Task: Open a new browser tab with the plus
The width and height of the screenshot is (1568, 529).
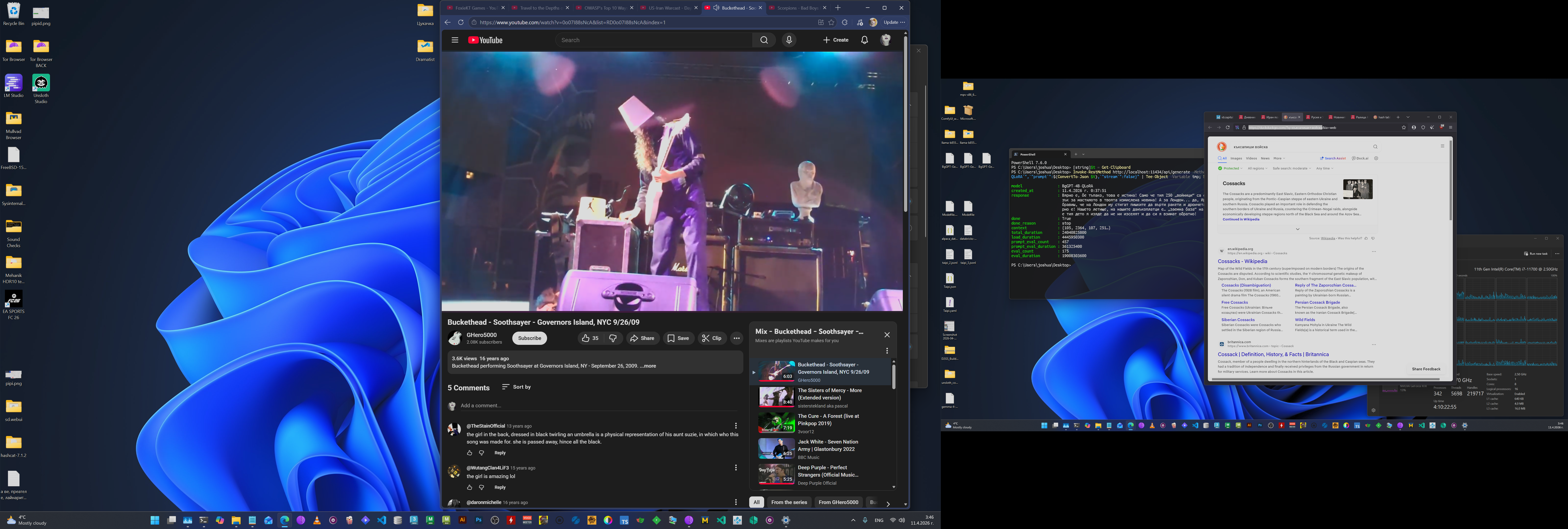Action: click(838, 8)
